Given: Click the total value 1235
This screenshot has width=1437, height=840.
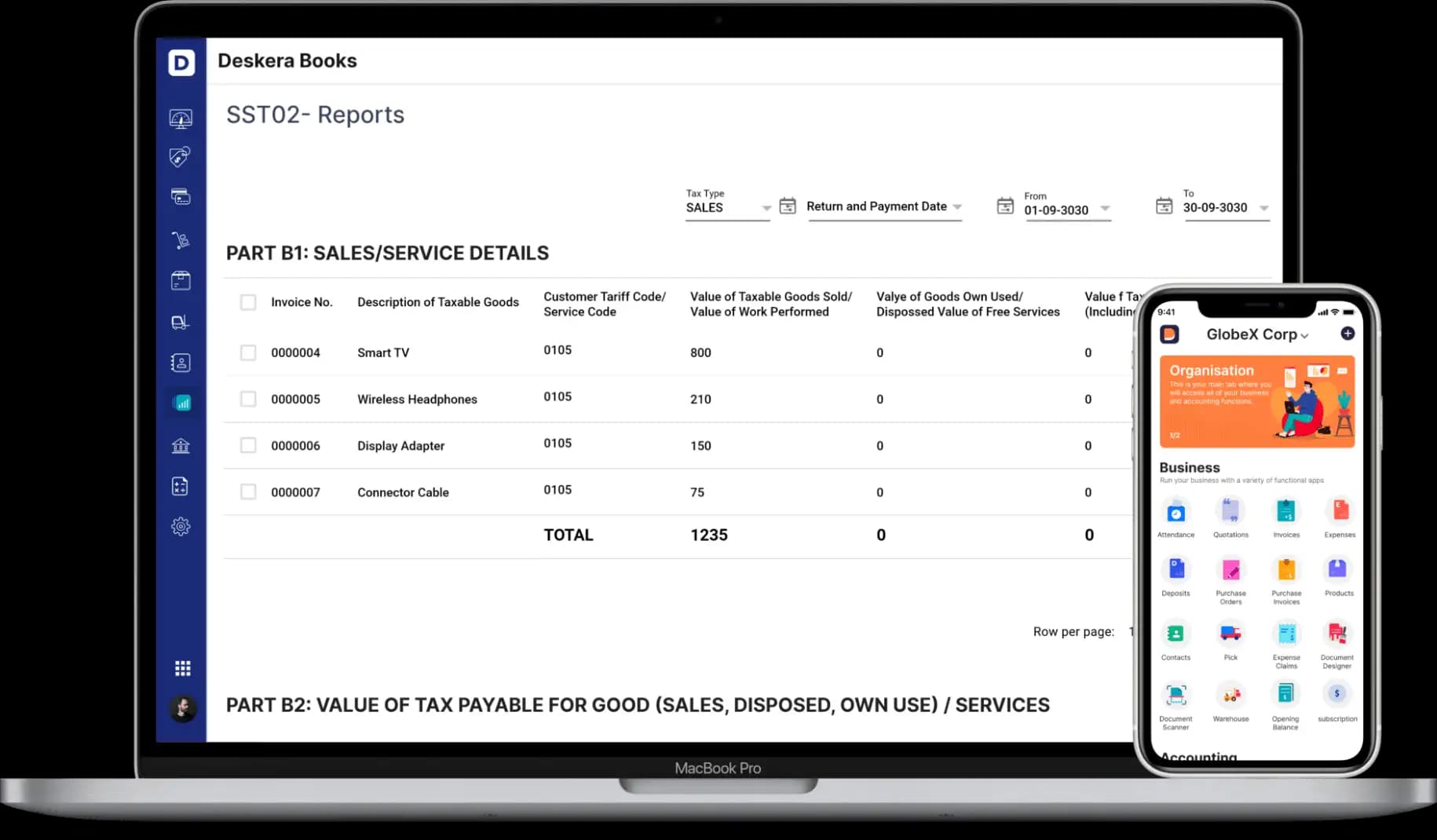Looking at the screenshot, I should (x=709, y=535).
